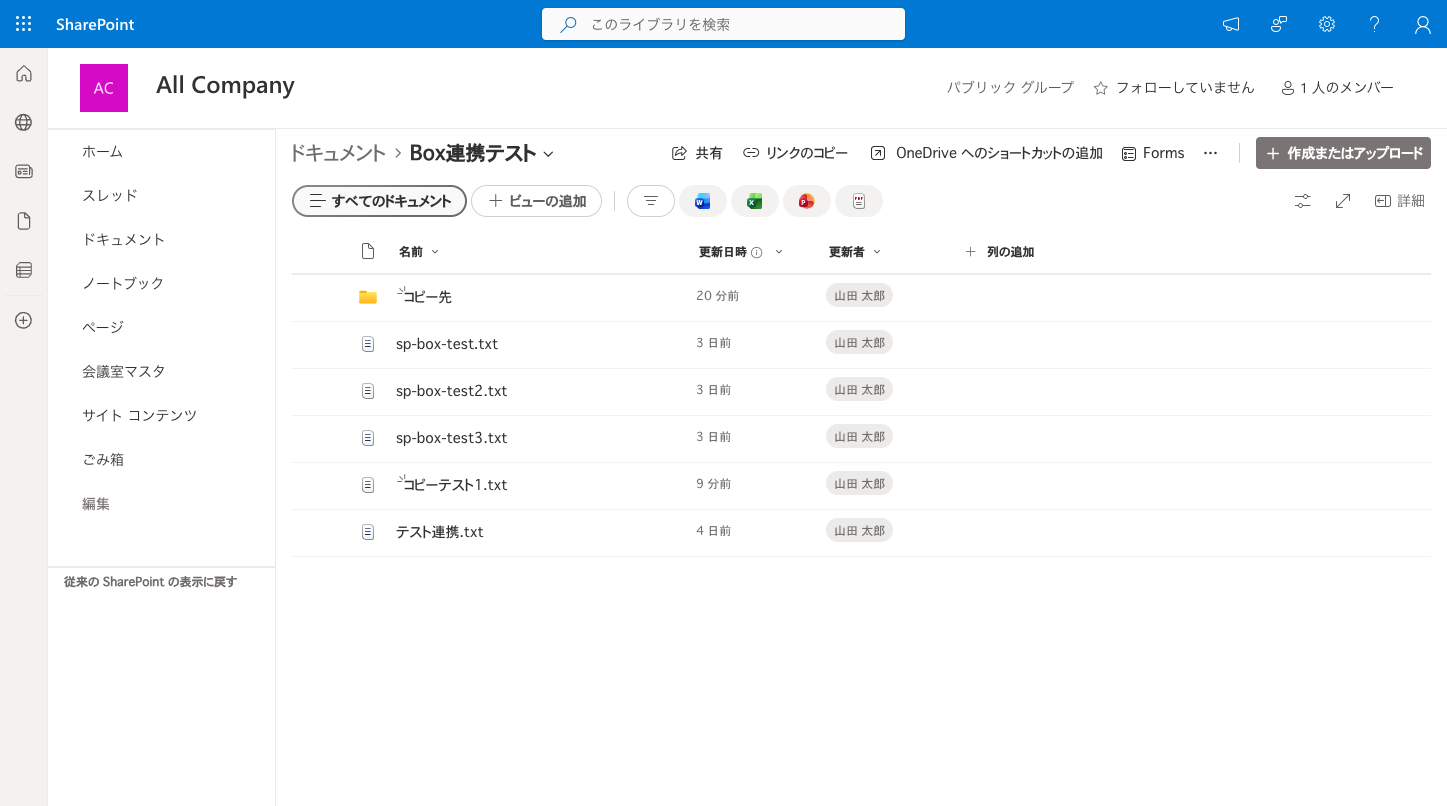
Task: Open Forms command
Action: click(x=1152, y=153)
